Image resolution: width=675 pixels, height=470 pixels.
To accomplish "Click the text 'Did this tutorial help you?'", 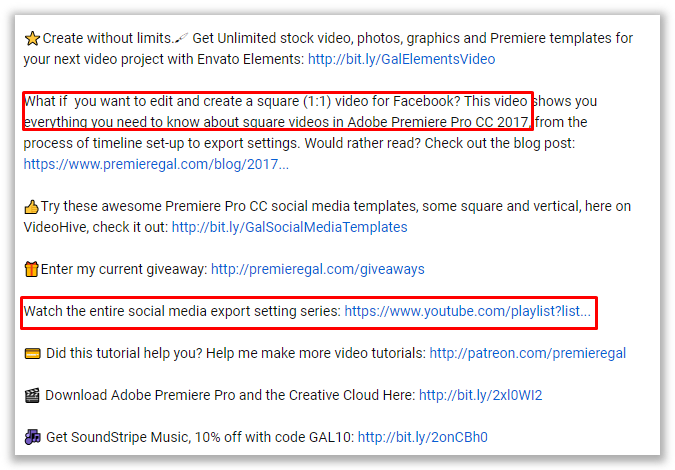I will click(x=124, y=353).
